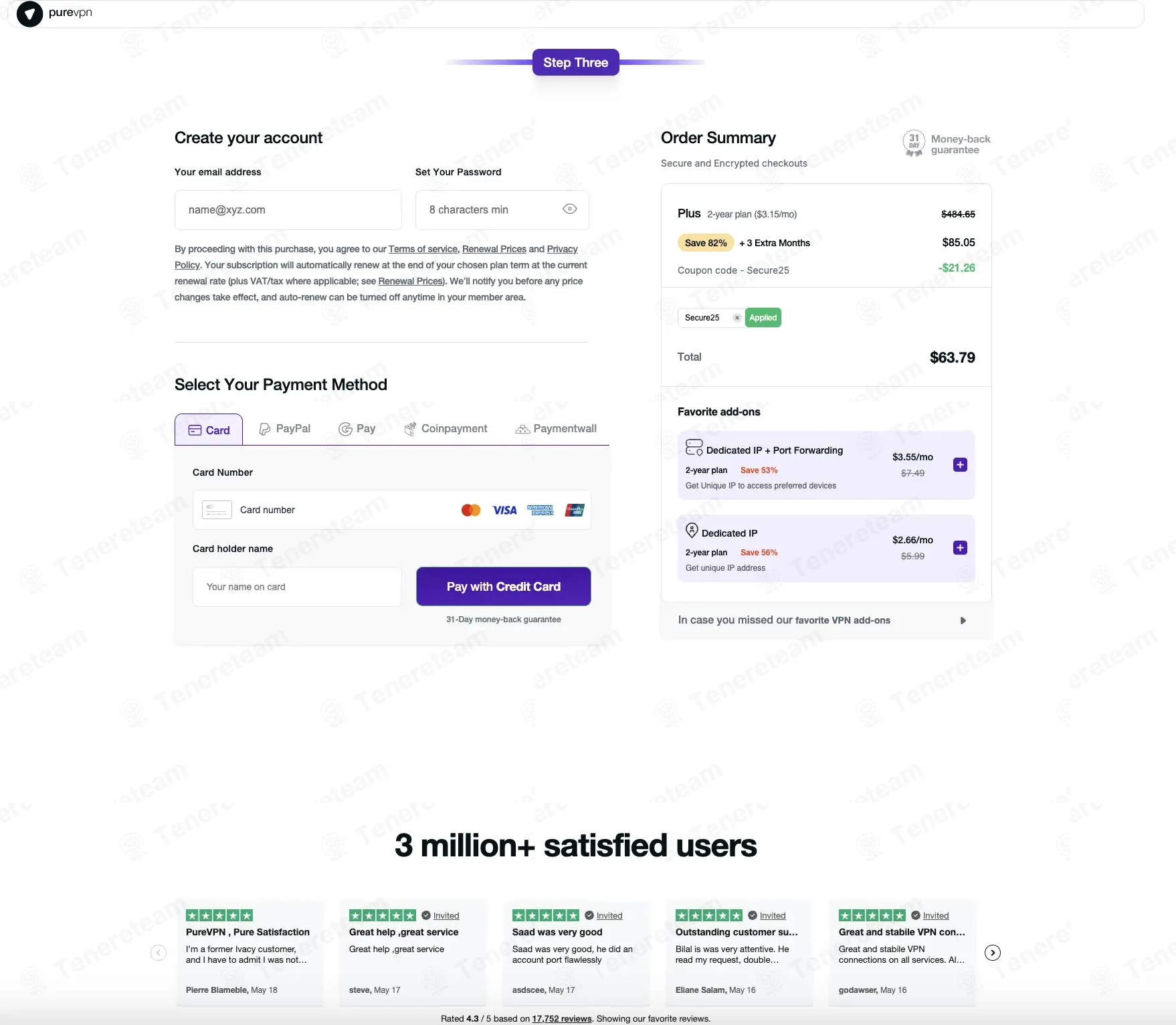
Task: Toggle password visibility eye icon
Action: (x=570, y=209)
